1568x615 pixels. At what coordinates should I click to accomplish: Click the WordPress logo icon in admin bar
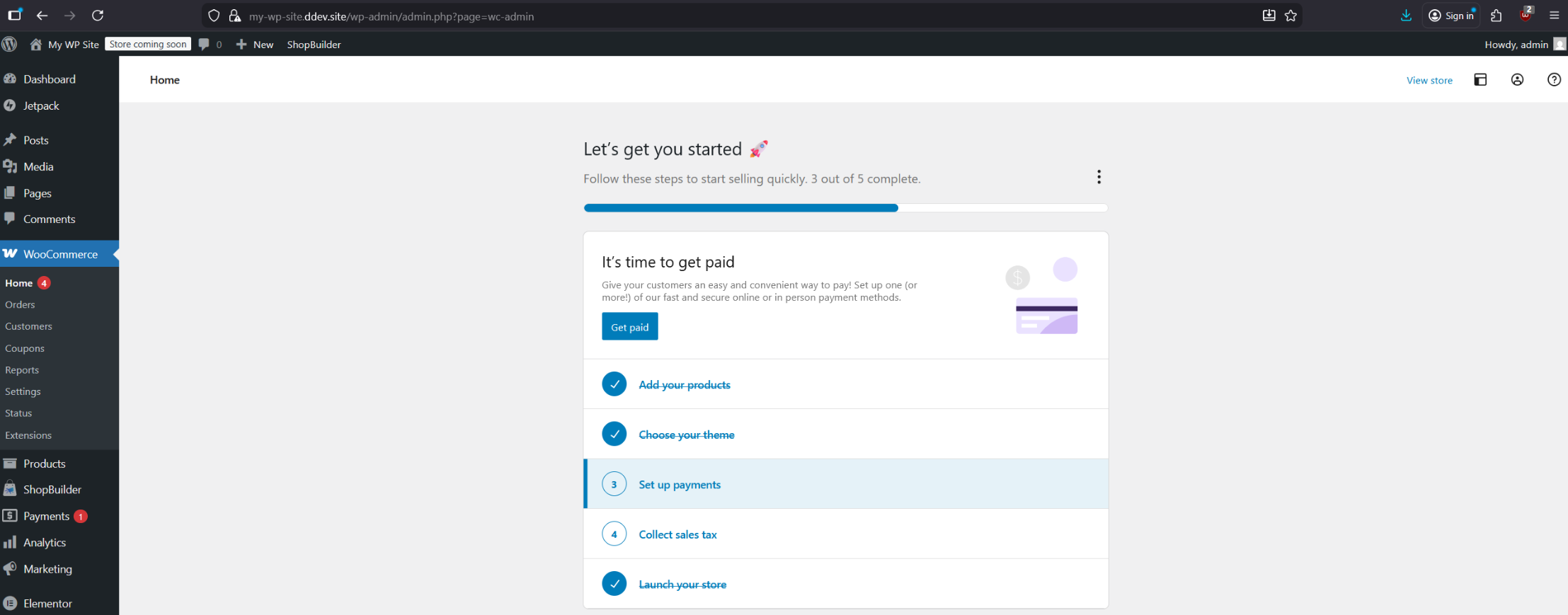tap(9, 44)
